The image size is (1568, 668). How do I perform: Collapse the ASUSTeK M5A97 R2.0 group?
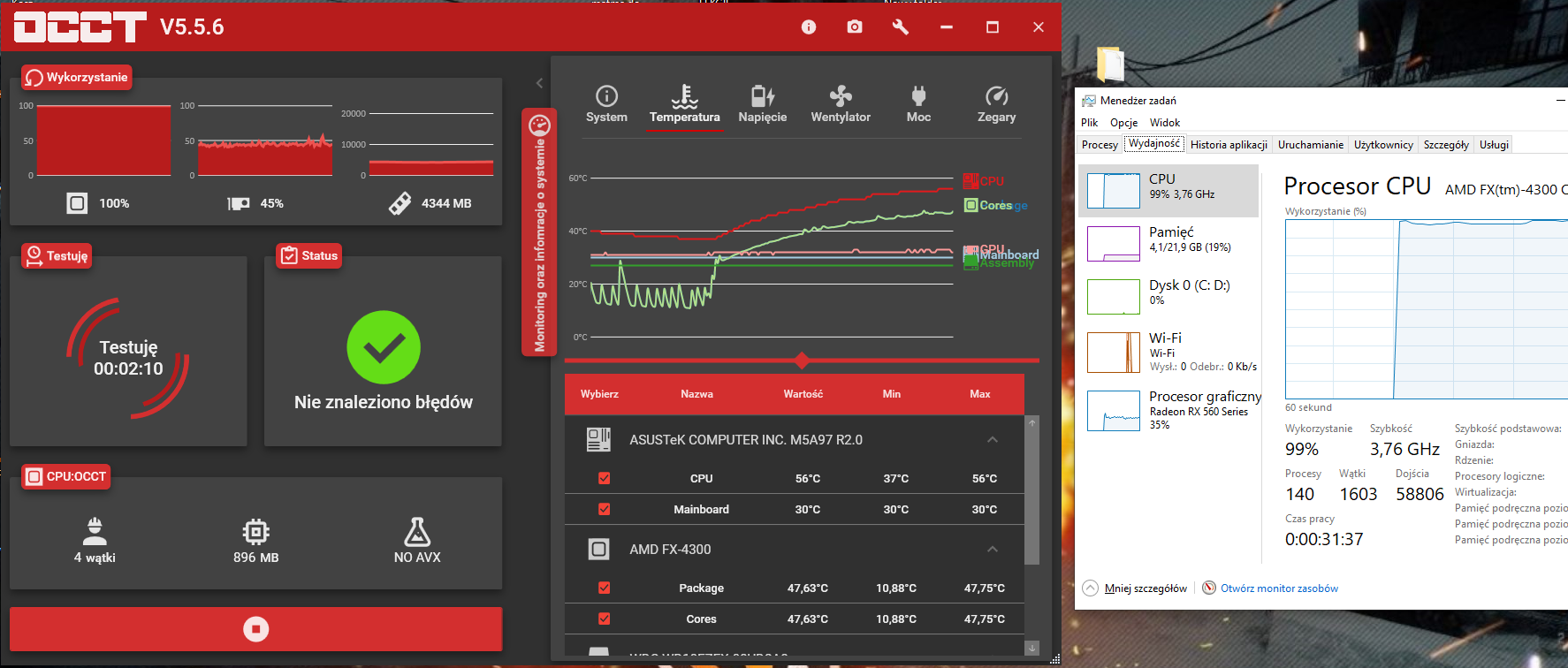tap(993, 439)
